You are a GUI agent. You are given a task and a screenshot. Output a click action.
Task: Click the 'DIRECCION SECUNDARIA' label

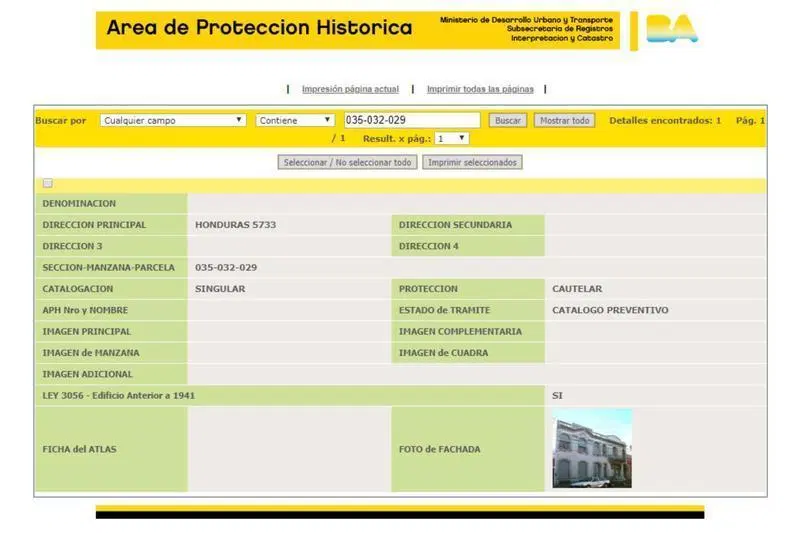point(455,225)
